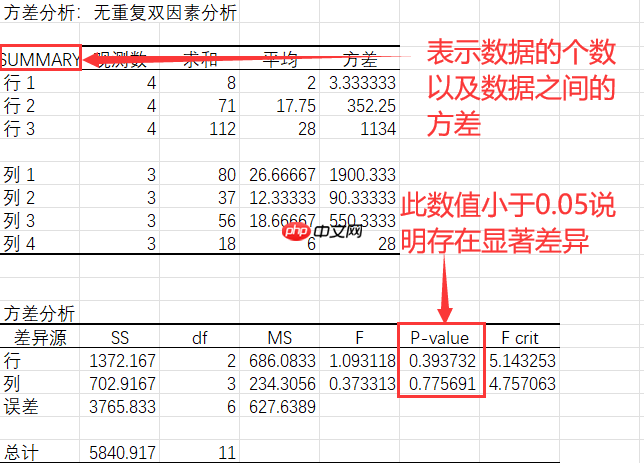Click F crit value 4.757063
Image resolution: width=644 pixels, height=463 pixels.
point(522,384)
